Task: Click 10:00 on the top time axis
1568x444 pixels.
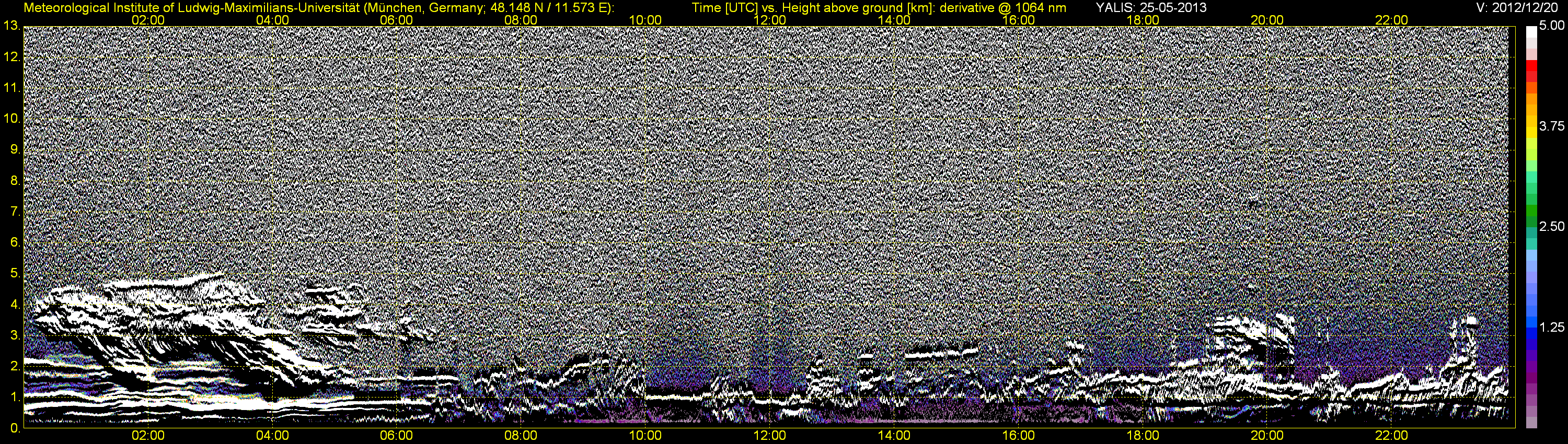Action: tap(645, 20)
